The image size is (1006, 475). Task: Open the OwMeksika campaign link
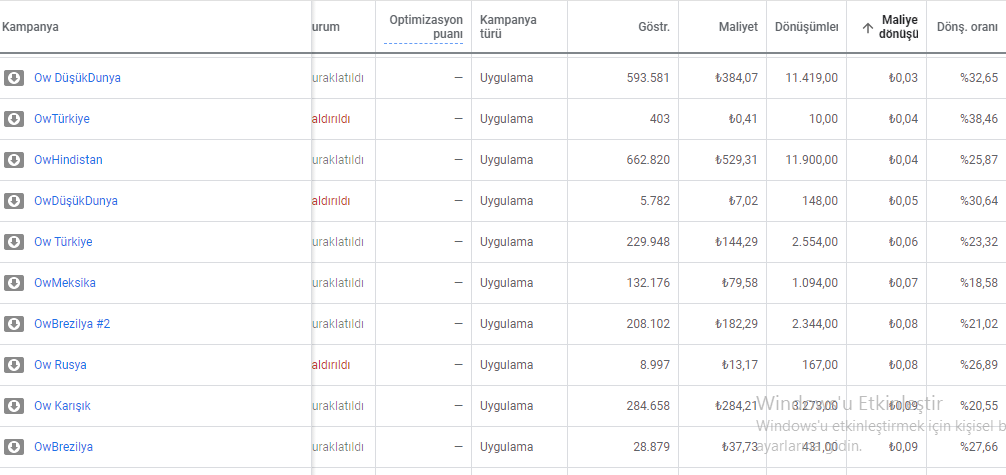pos(65,283)
